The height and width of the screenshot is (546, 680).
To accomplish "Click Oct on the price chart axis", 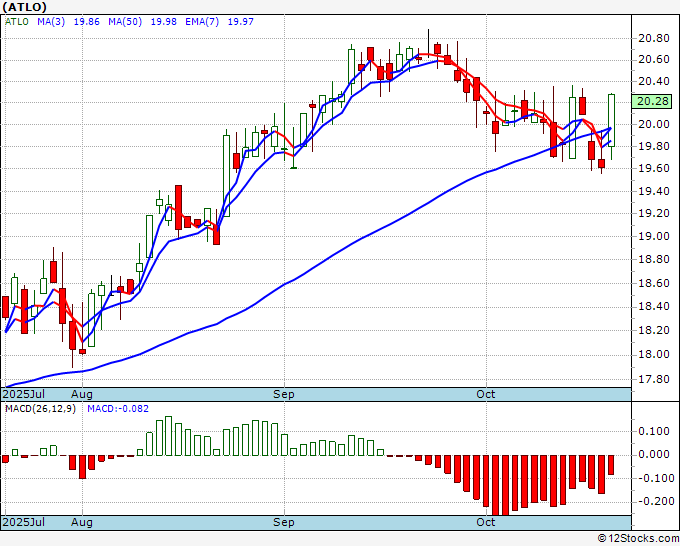I will coord(486,394).
